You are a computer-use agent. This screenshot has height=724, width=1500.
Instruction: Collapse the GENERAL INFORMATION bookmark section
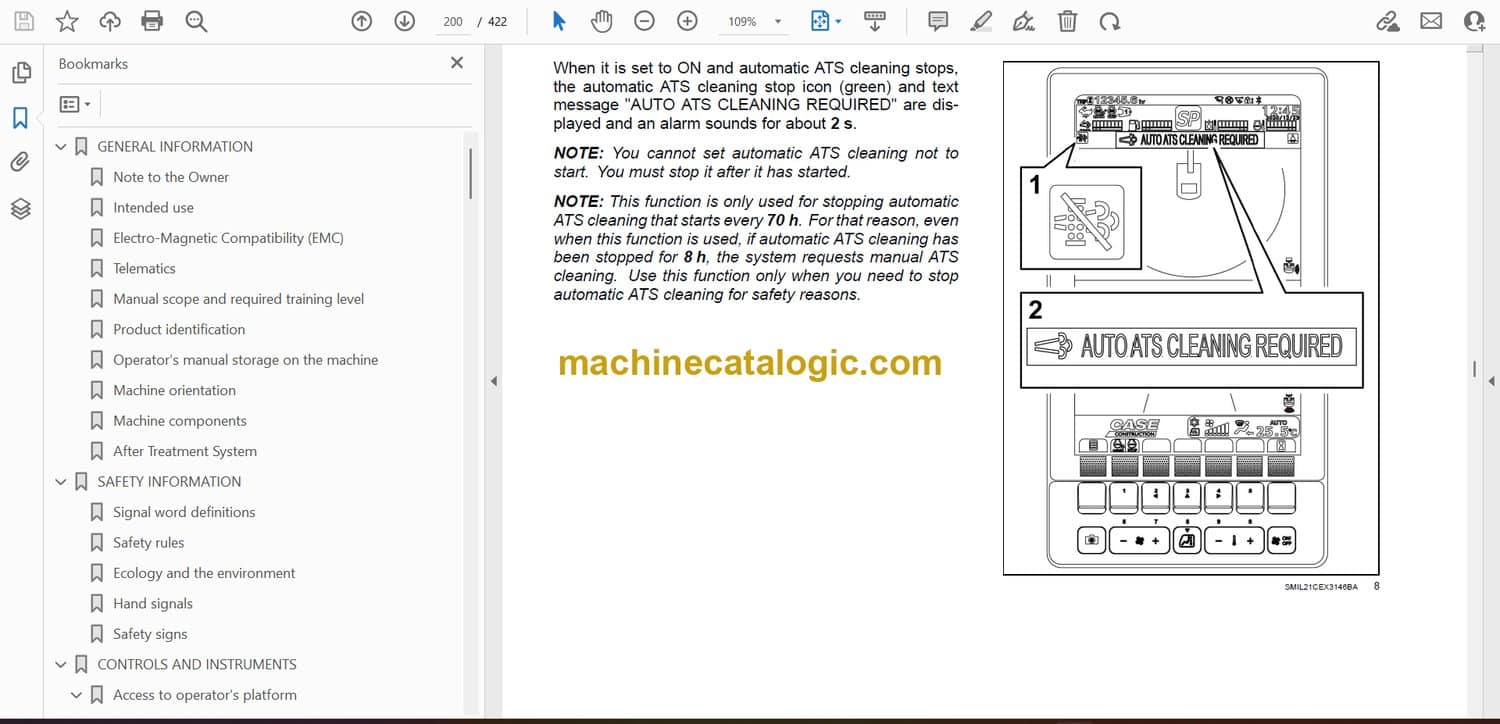61,147
